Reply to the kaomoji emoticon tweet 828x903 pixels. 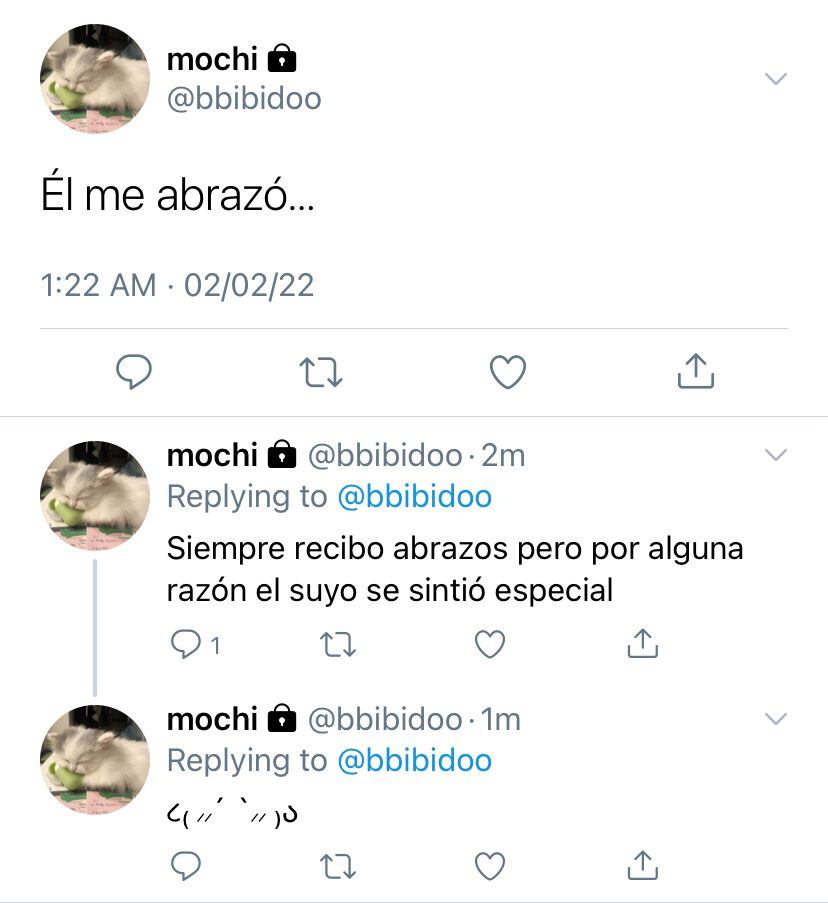tap(186, 866)
